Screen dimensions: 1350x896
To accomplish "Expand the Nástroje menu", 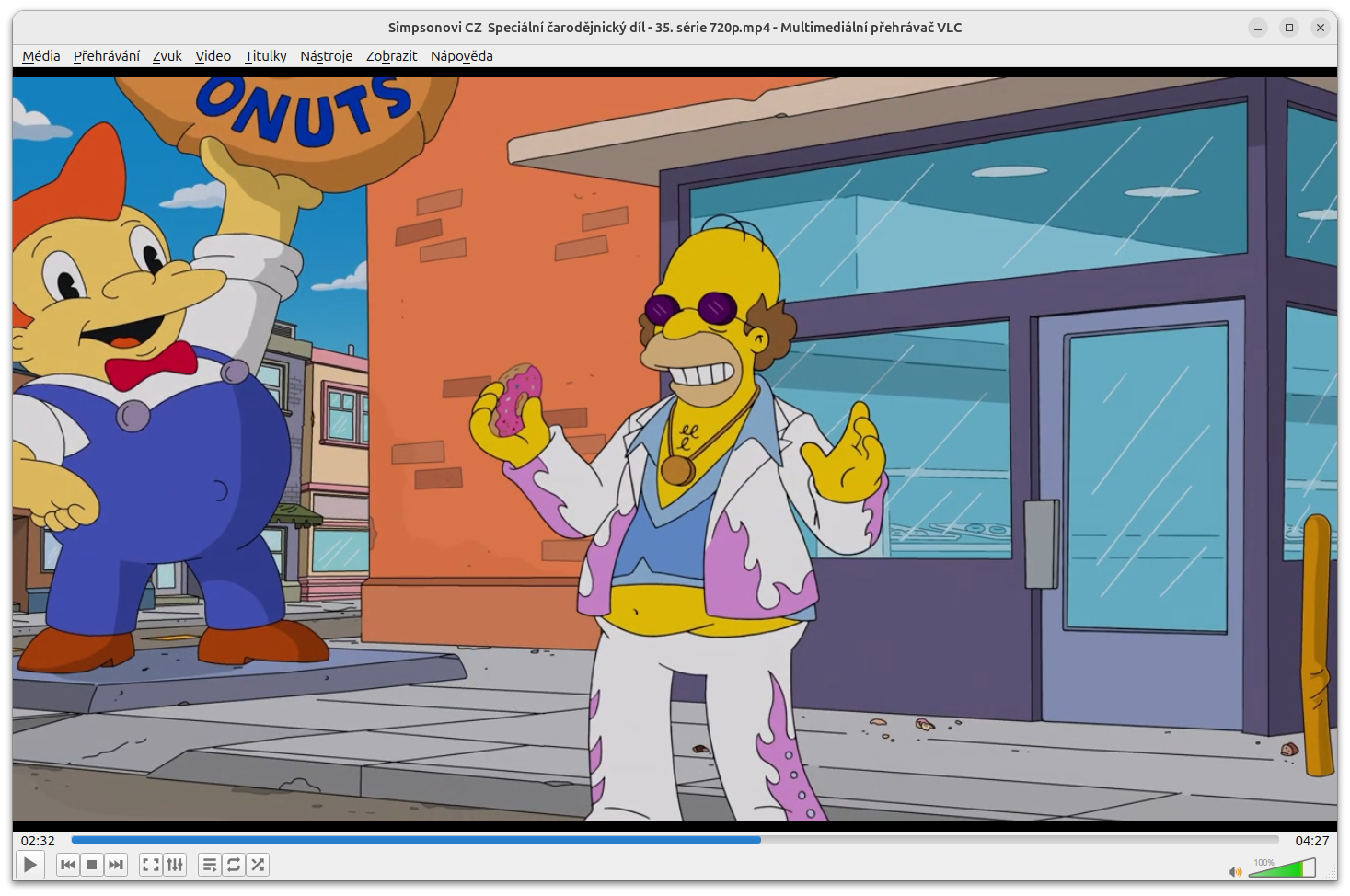I will click(327, 56).
